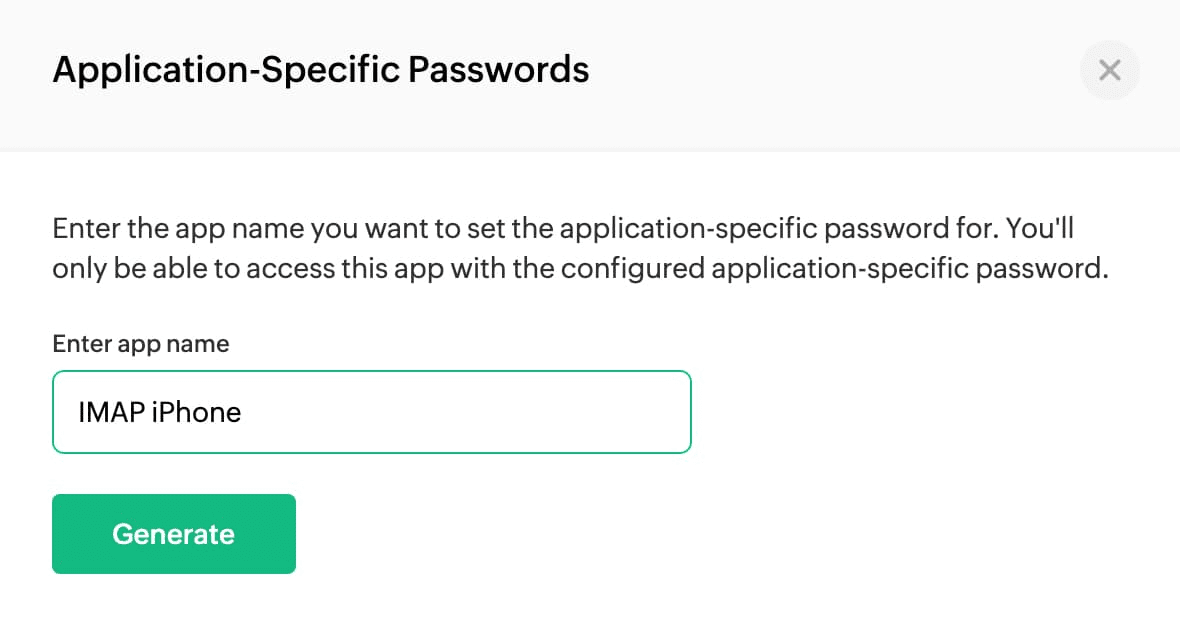Close the Application-Specific Passwords dialog
The width and height of the screenshot is (1180, 630).
(x=1109, y=70)
